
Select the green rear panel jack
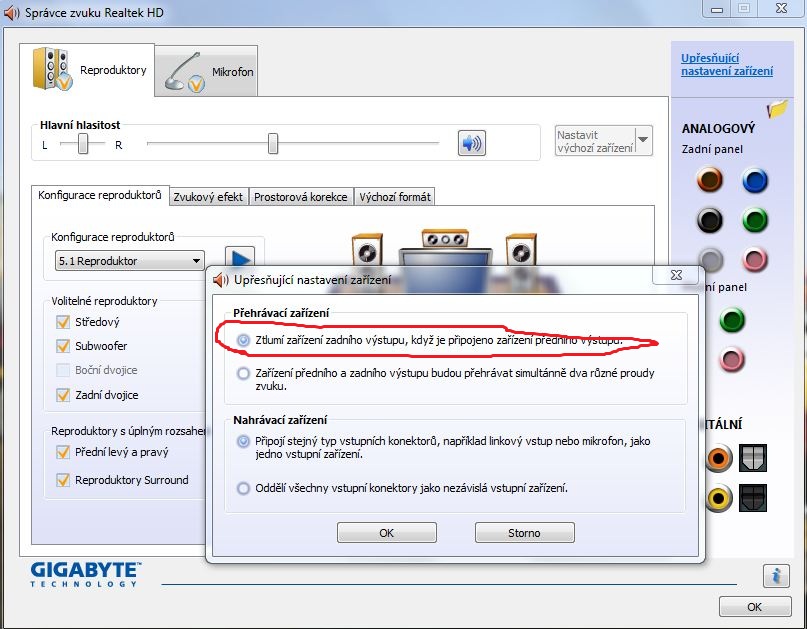tap(755, 220)
